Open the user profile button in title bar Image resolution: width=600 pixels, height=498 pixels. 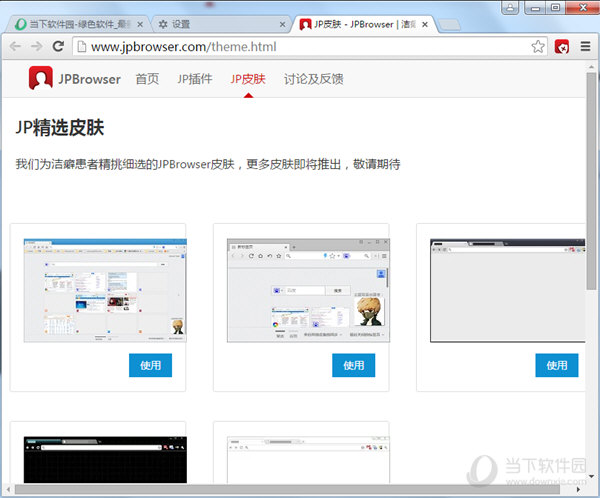(510, 7)
